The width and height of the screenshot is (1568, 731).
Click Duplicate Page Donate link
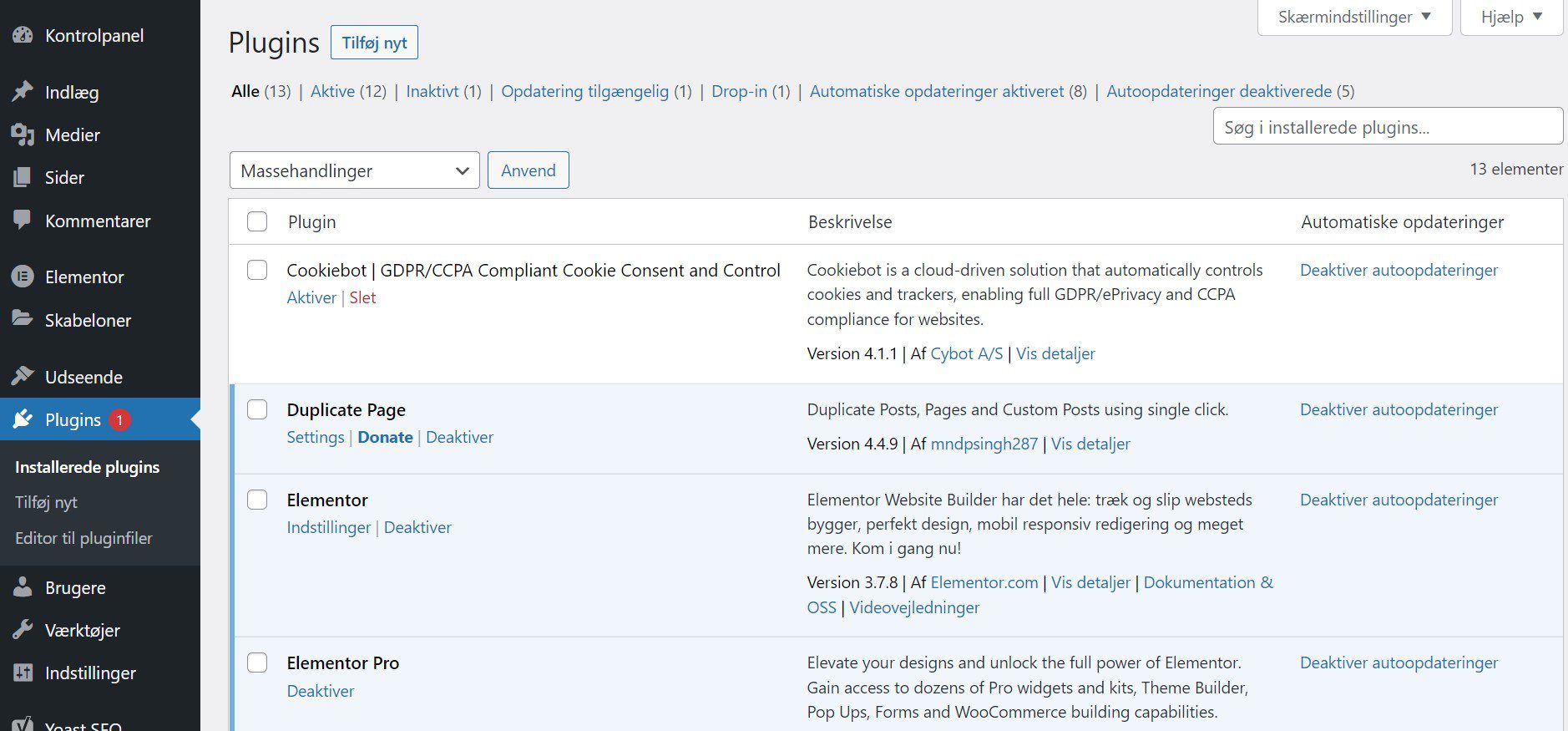385,437
